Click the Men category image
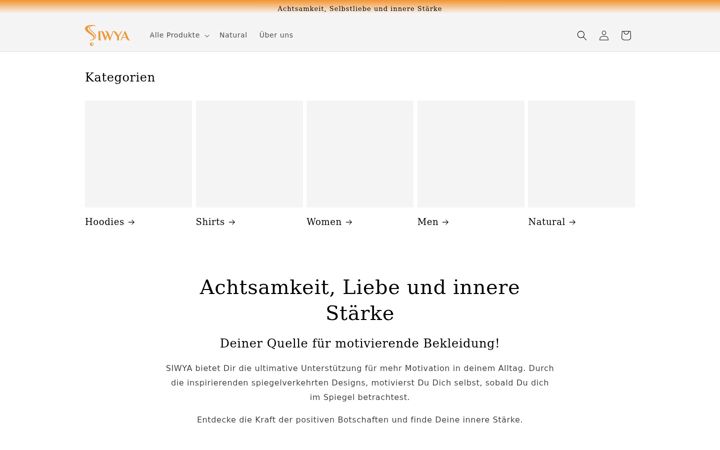The width and height of the screenshot is (720, 450). [x=471, y=154]
